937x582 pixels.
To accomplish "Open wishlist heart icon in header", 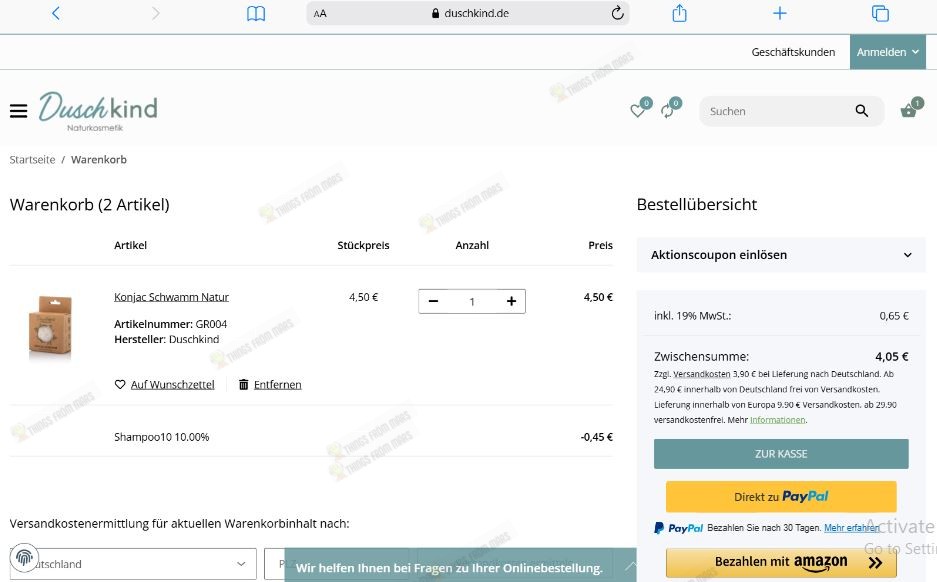I will (638, 111).
